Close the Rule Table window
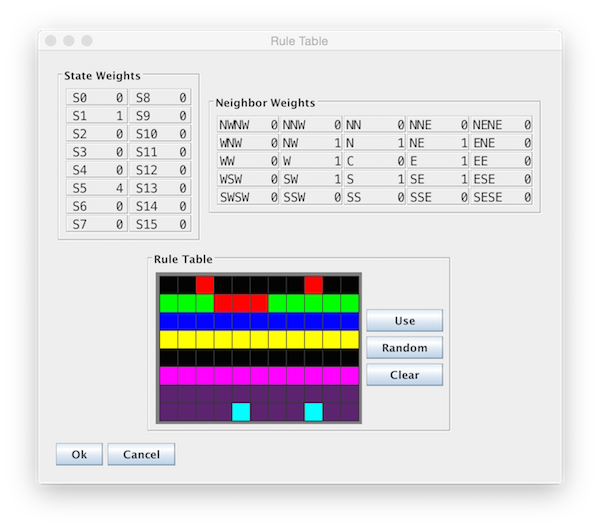The width and height of the screenshot is (600, 529). tap(51, 41)
